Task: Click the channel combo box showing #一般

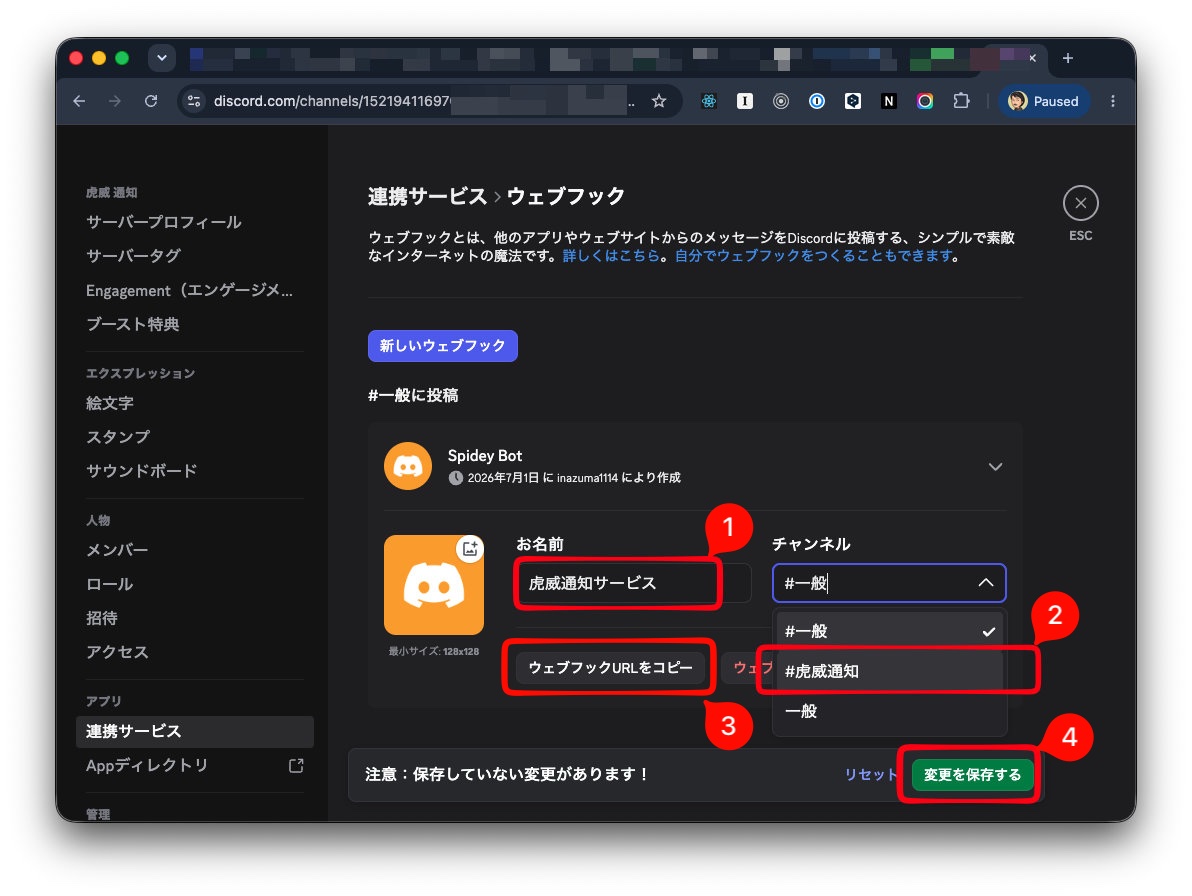Action: pyautogui.click(x=889, y=583)
